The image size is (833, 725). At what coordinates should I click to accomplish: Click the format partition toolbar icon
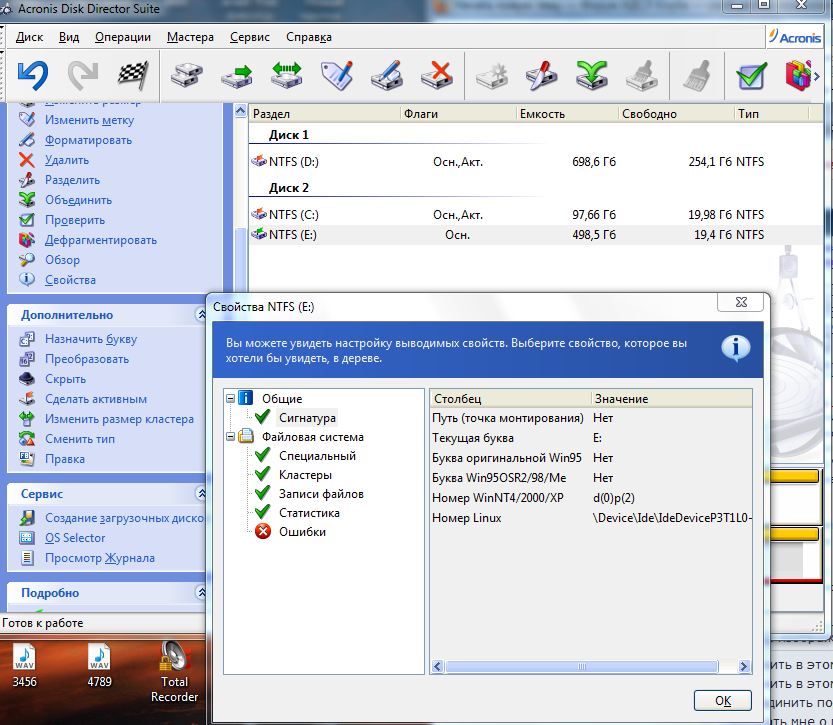coord(386,75)
